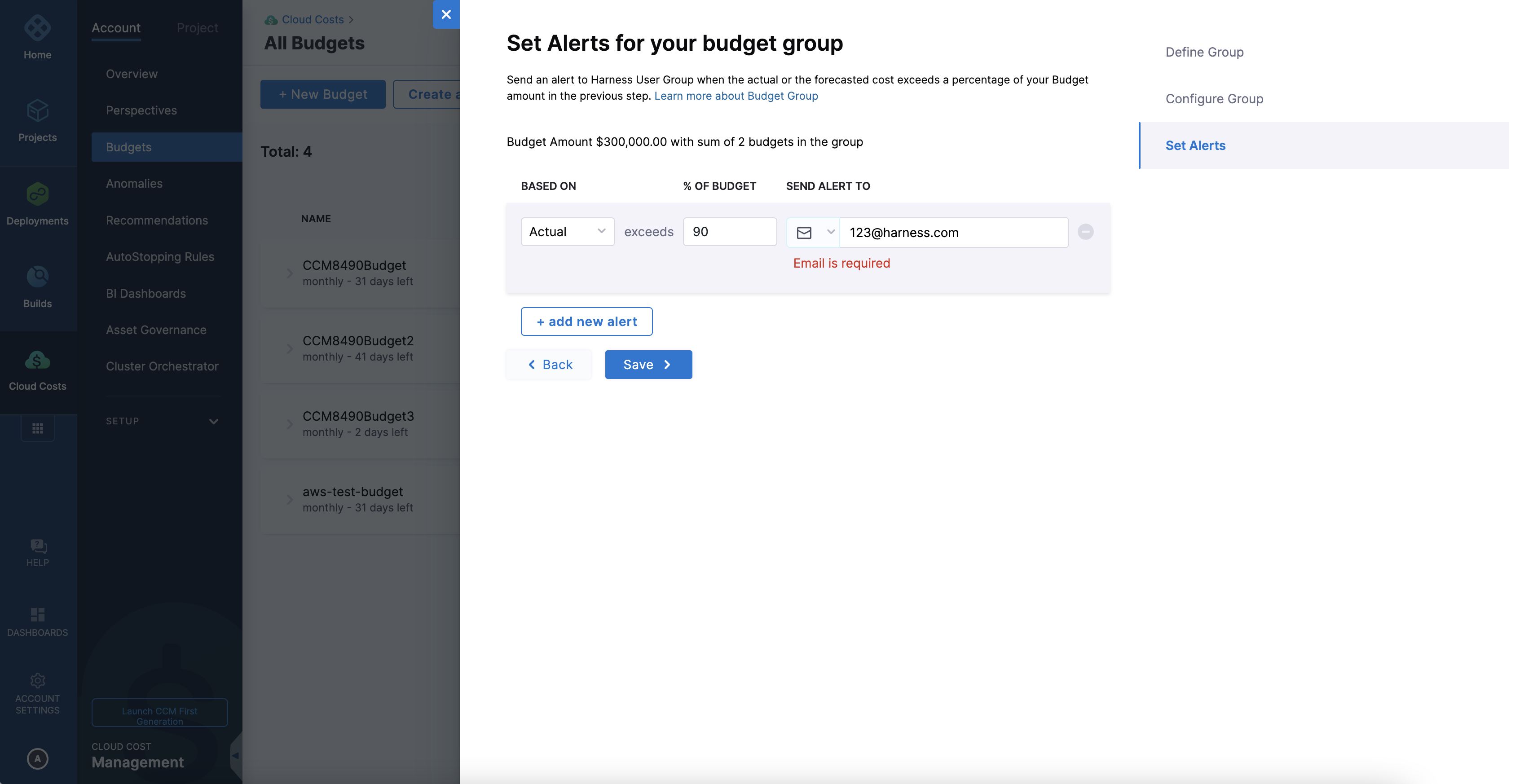1533x784 pixels.
Task: Open the Builds module icon
Action: point(37,277)
